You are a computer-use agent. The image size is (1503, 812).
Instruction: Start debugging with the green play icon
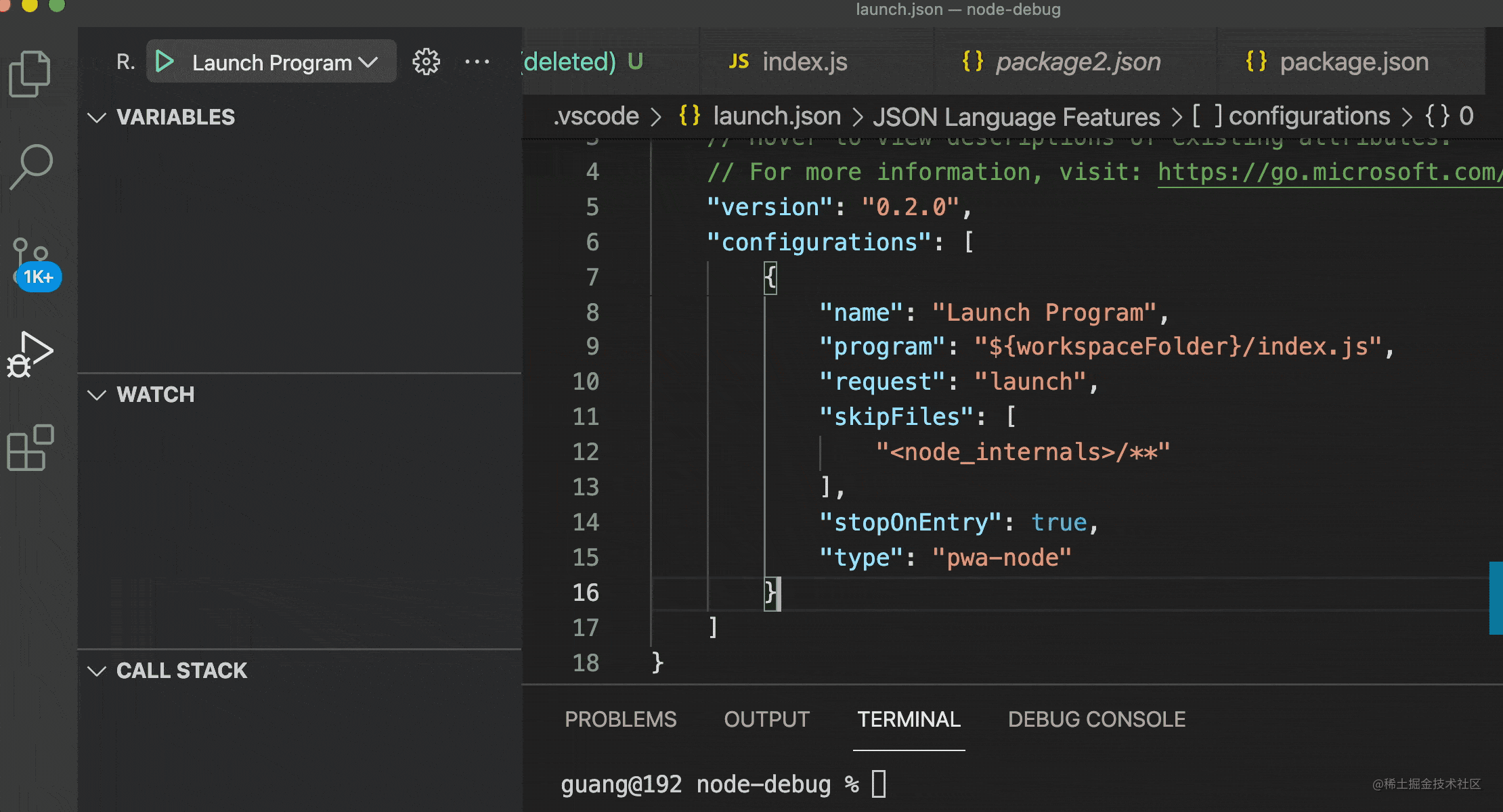(x=165, y=62)
